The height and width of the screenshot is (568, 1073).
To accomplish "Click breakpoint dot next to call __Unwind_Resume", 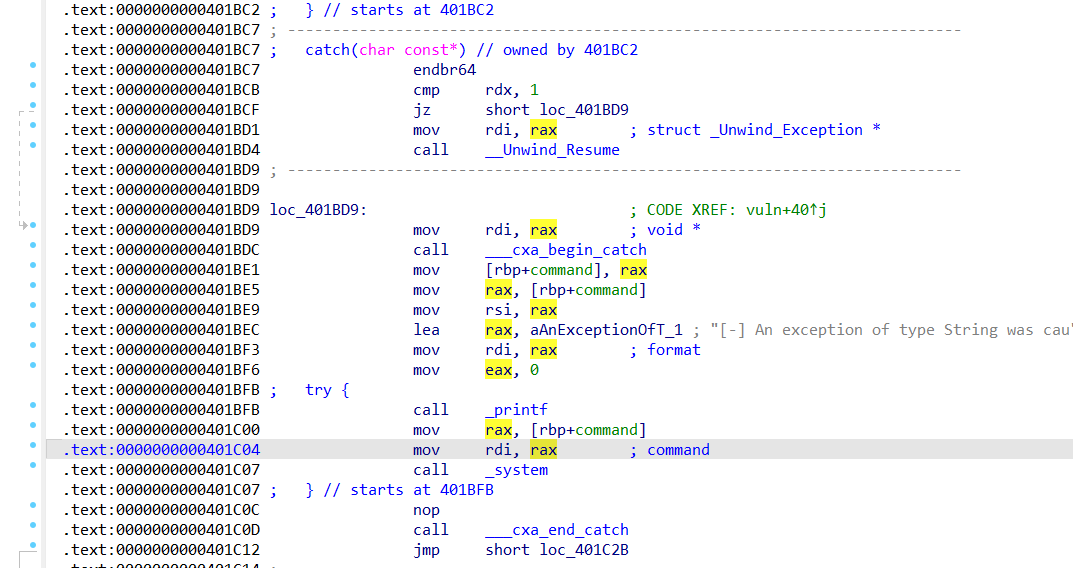I will tap(33, 146).
